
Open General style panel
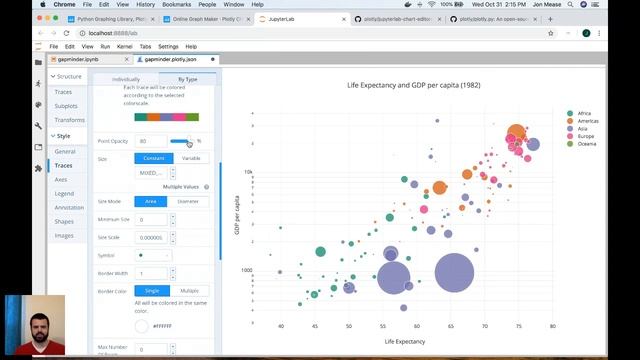pos(65,151)
